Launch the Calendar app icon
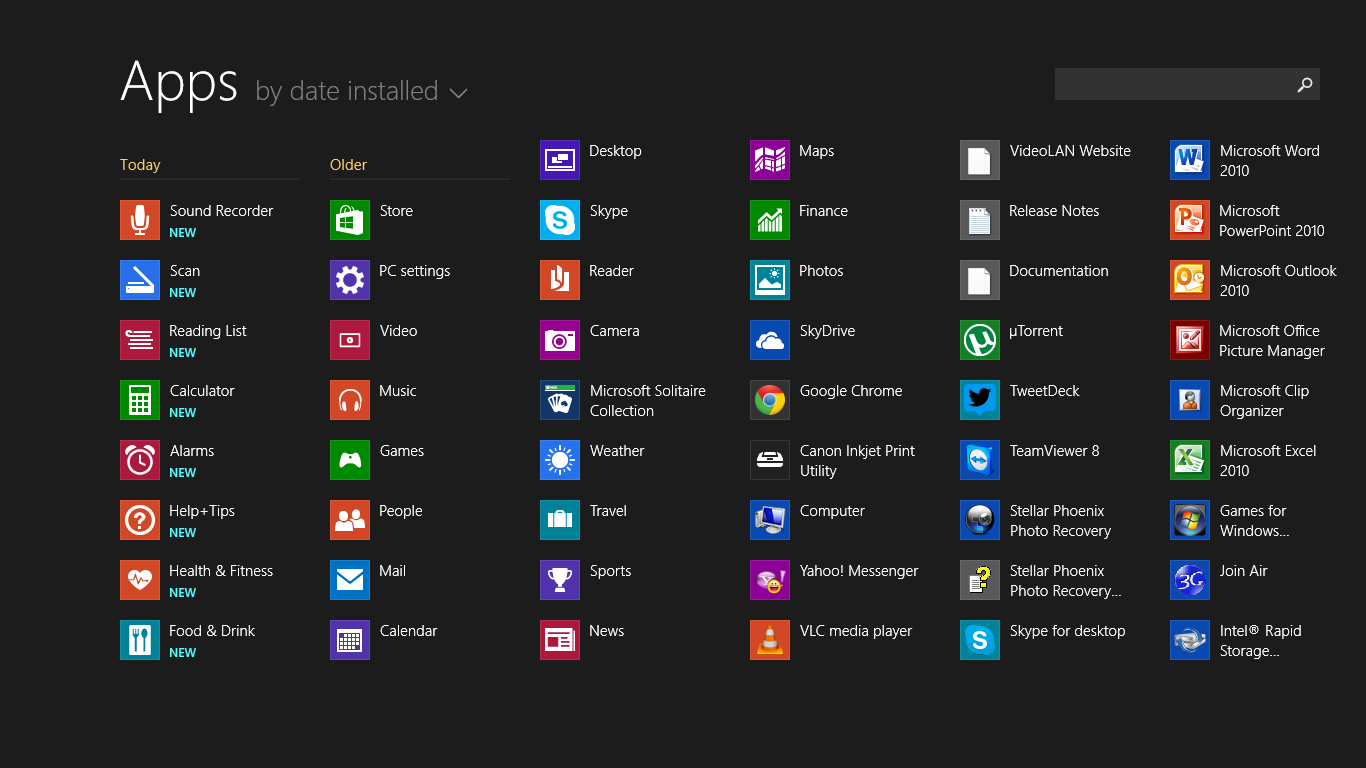Screen dimensions: 1366x768 tap(350, 640)
